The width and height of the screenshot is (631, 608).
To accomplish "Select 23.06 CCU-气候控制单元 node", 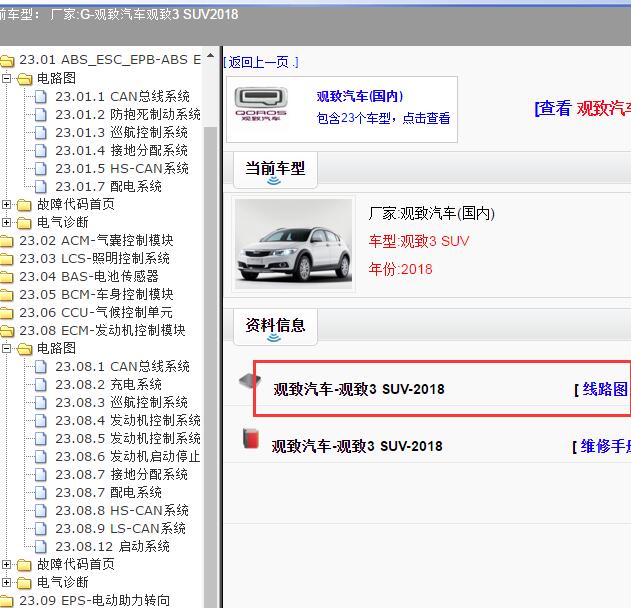I will 96,313.
